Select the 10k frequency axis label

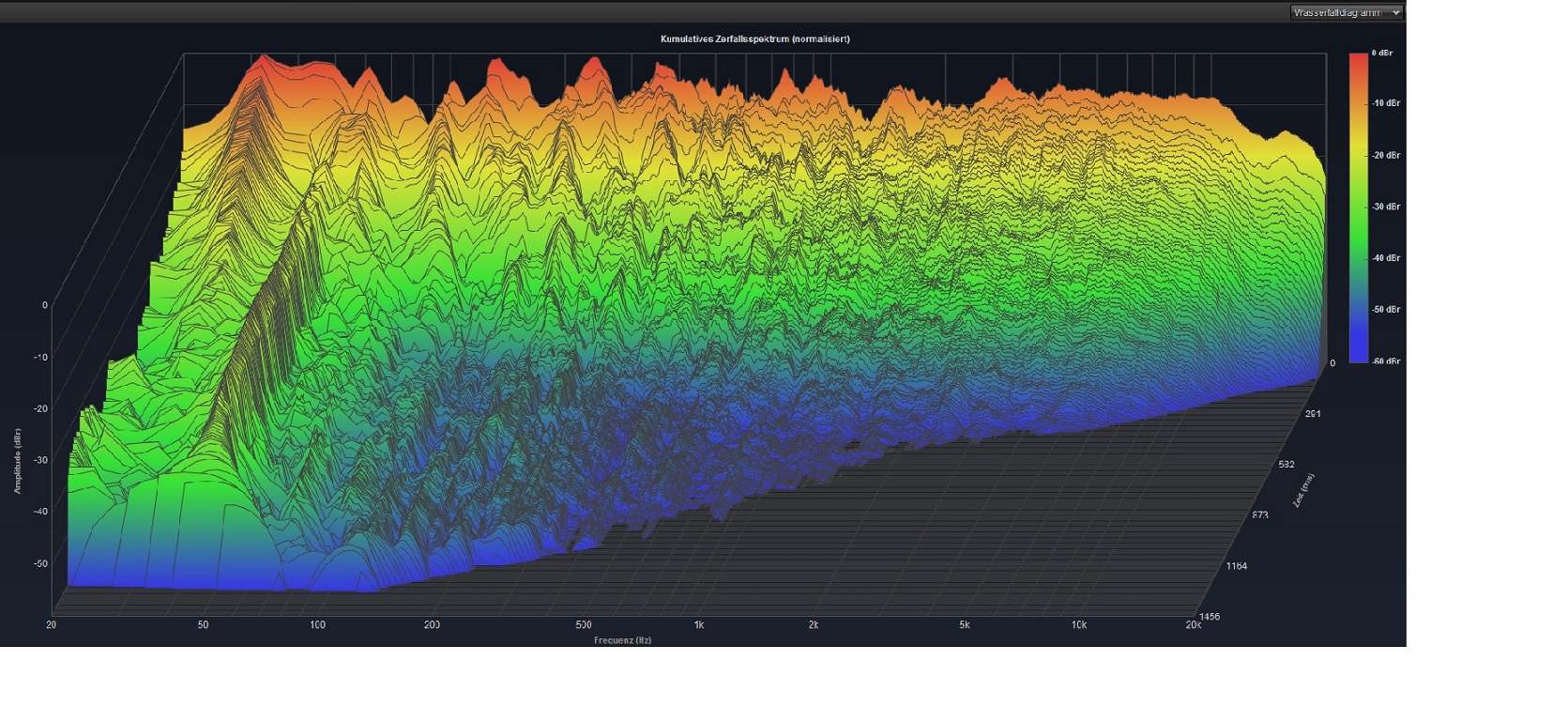(x=1079, y=624)
